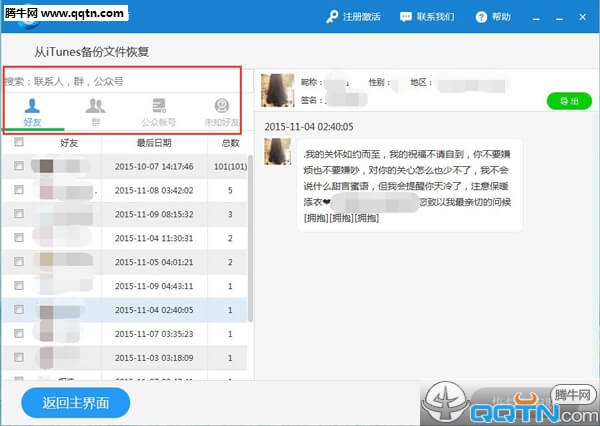This screenshot has height=426, width=600.
Task: Click the profile avatar in contact header
Action: [x=277, y=90]
